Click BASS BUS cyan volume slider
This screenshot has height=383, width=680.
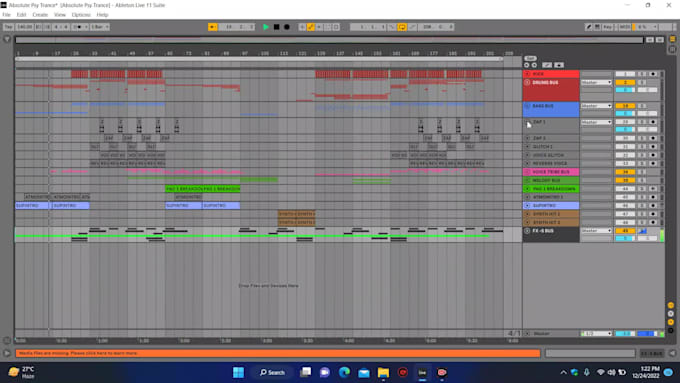point(625,113)
